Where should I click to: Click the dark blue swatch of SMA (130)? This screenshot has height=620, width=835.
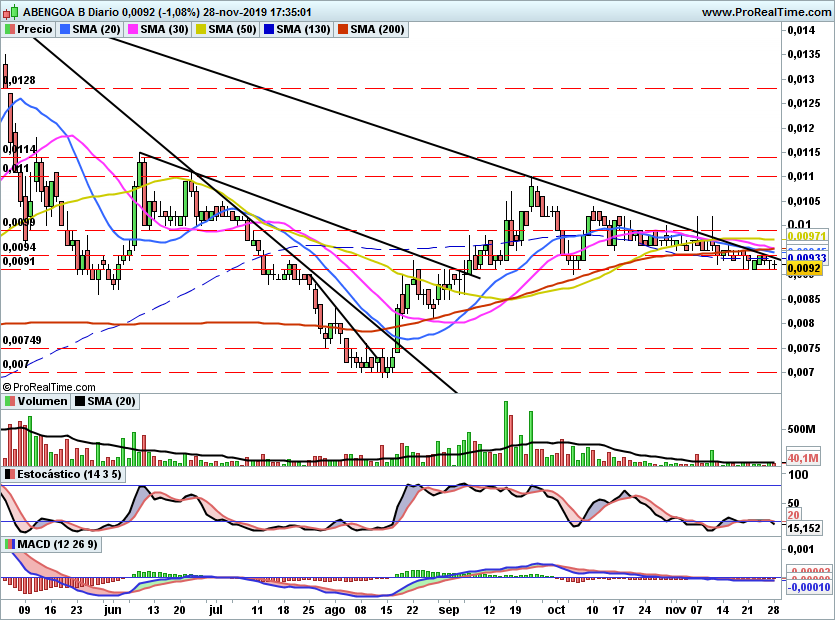tap(269, 29)
